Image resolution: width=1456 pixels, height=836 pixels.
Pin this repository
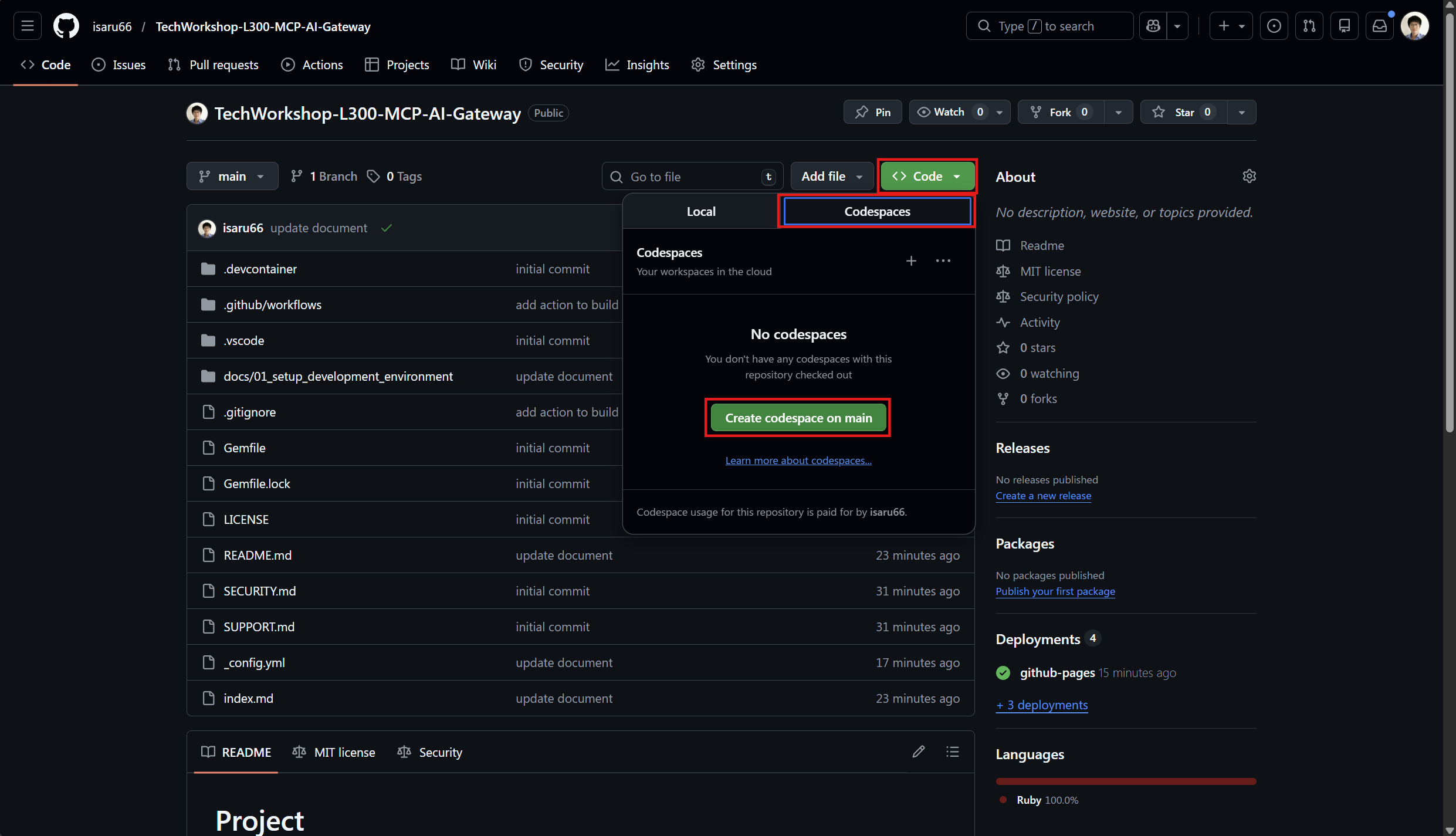point(872,112)
